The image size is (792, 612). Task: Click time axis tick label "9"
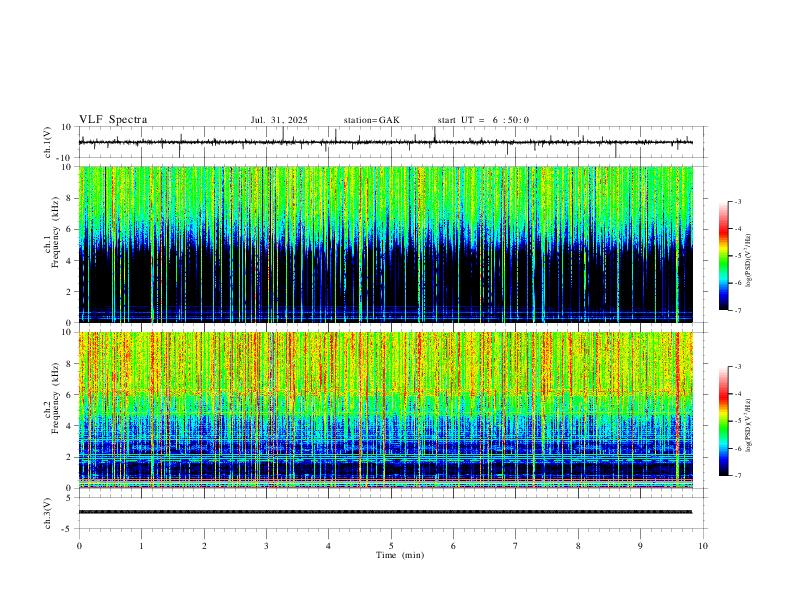(x=640, y=546)
